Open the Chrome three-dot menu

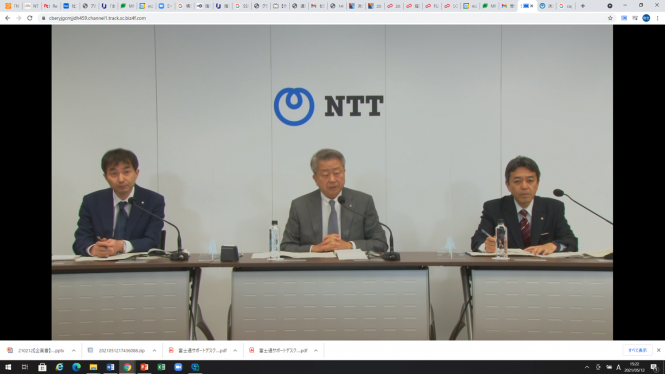[658, 18]
